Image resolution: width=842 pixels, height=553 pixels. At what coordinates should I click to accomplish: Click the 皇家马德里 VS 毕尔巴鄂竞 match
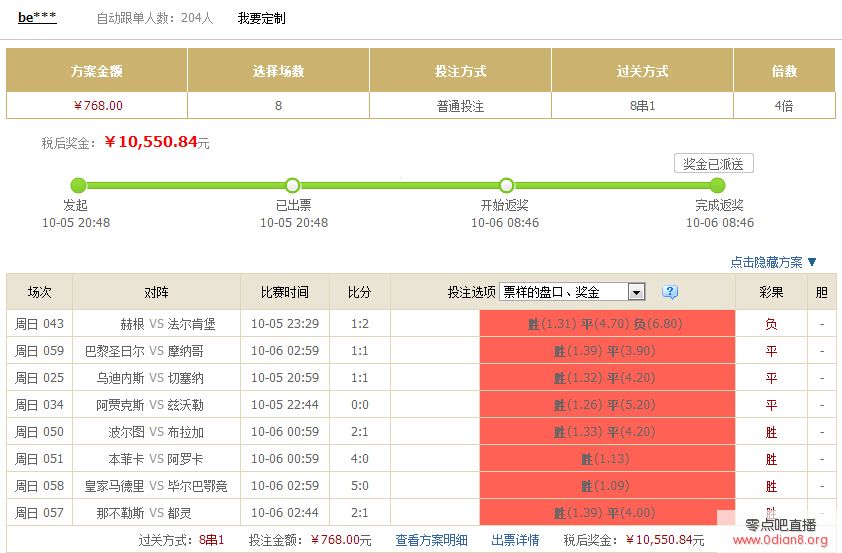pyautogui.click(x=156, y=486)
